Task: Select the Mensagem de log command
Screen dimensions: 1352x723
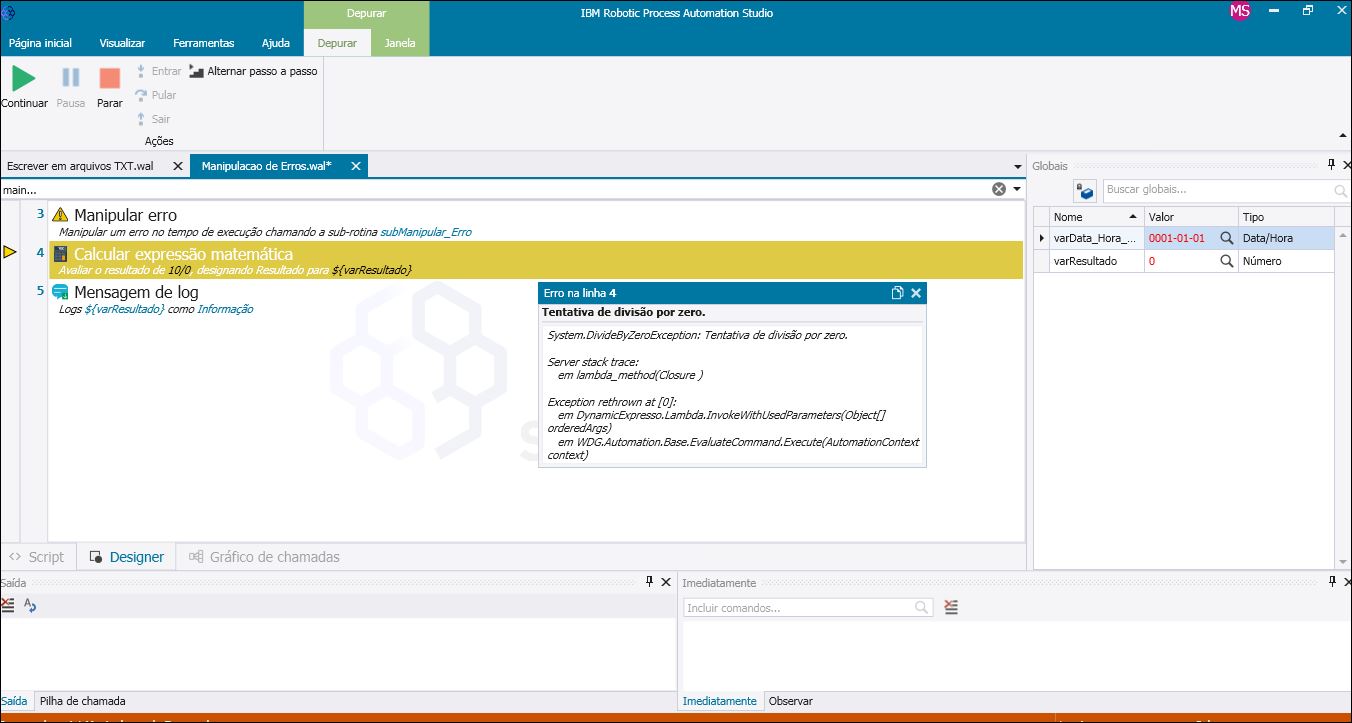Action: pyautogui.click(x=535, y=299)
